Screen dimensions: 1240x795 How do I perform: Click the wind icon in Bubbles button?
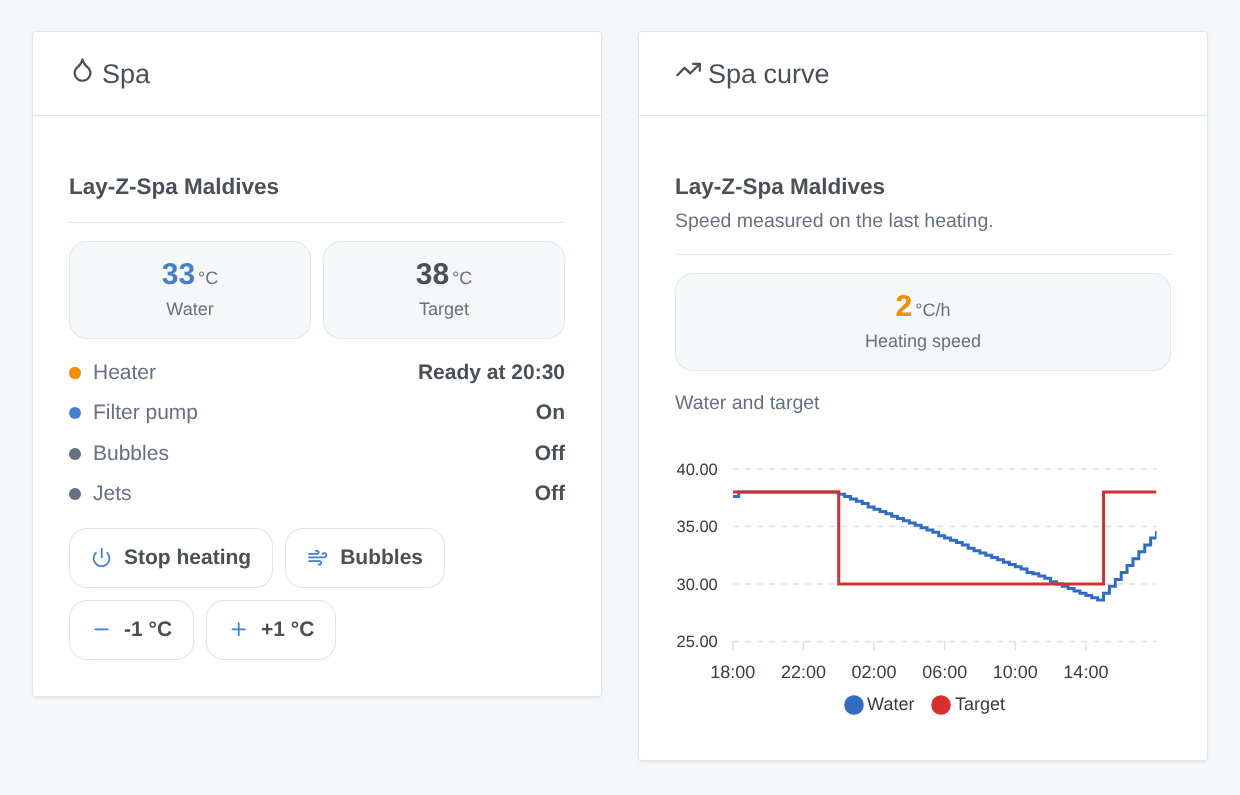pos(317,558)
